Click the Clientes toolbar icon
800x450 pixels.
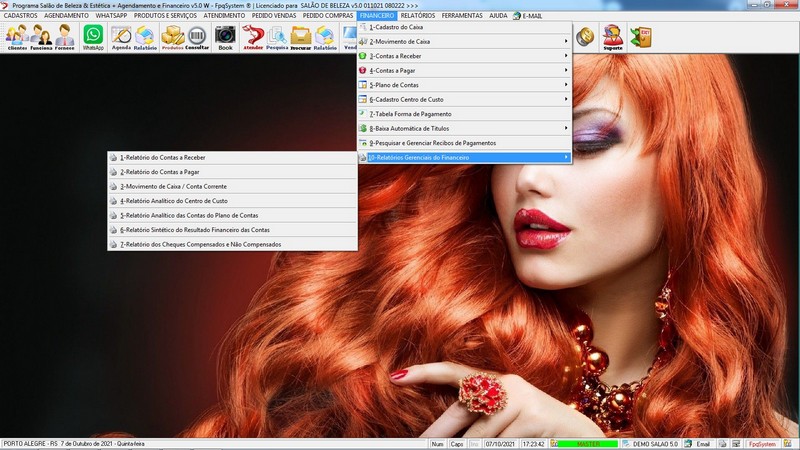tap(17, 38)
